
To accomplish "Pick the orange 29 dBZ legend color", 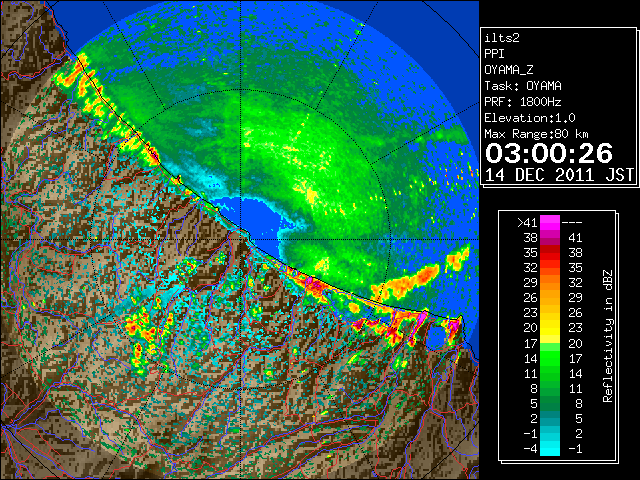I will (550, 282).
